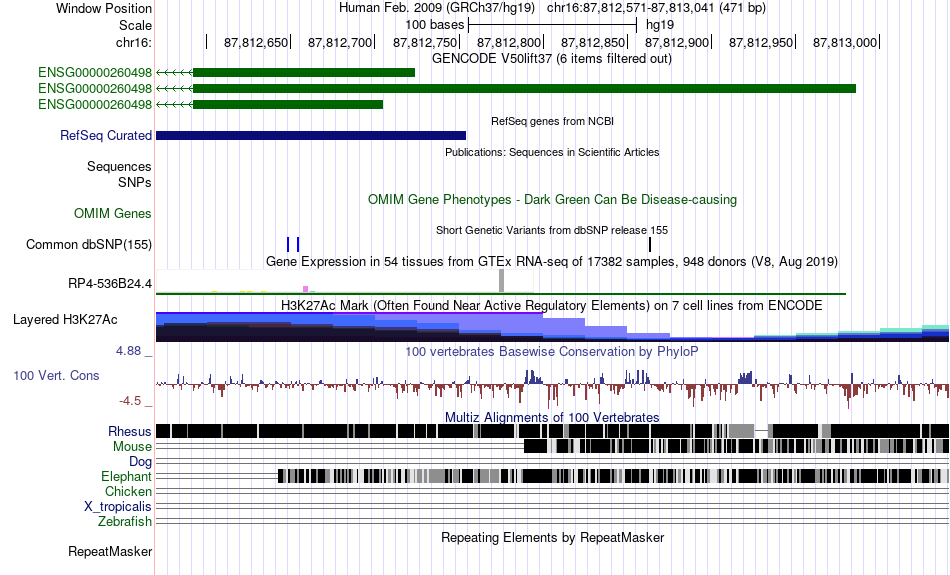Viewport: 950px width, 575px height.
Task: Click the chr16: base position label
Action: [x=133, y=42]
